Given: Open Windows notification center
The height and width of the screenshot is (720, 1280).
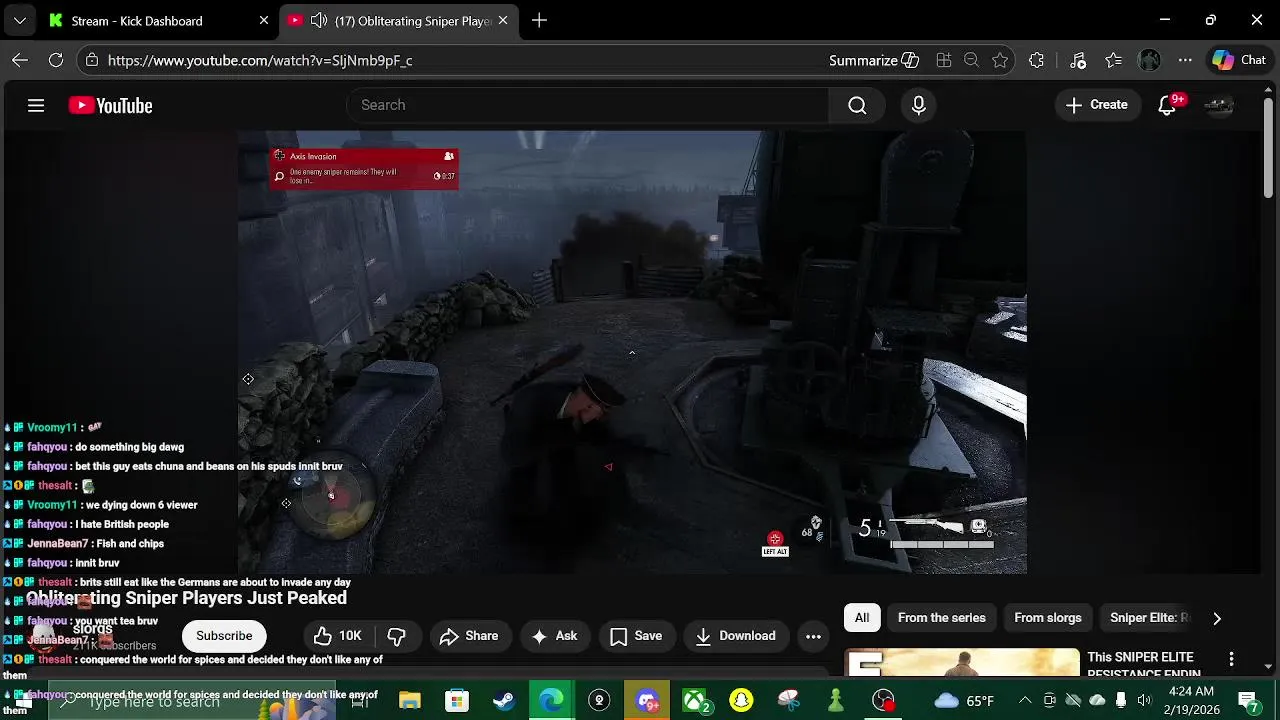Looking at the screenshot, I should point(1248,700).
